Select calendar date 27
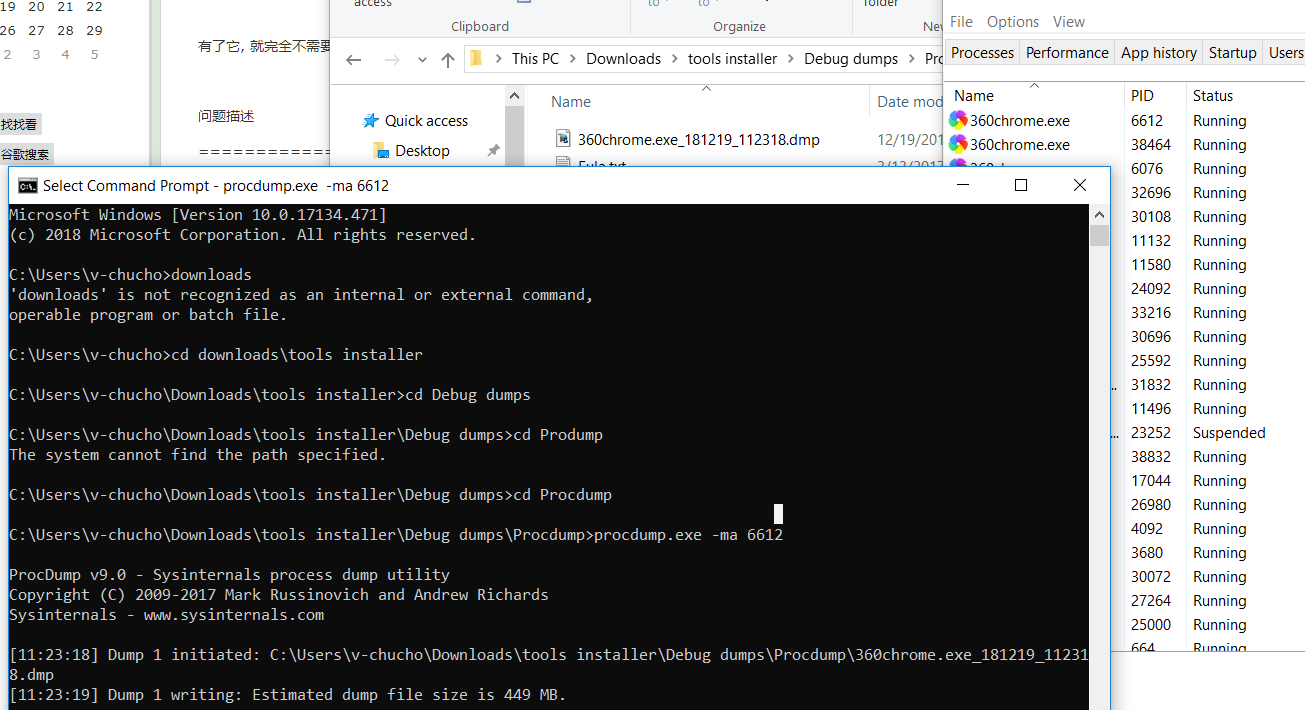 pyautogui.click(x=36, y=31)
